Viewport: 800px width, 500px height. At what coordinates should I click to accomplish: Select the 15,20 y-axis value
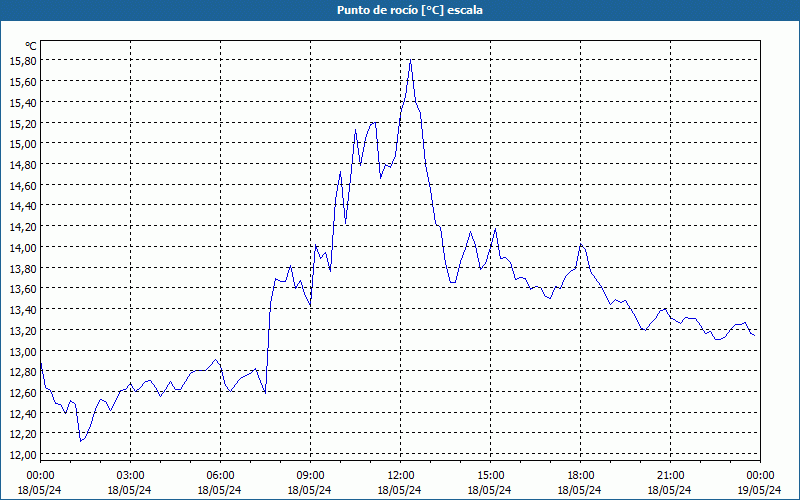(x=23, y=123)
